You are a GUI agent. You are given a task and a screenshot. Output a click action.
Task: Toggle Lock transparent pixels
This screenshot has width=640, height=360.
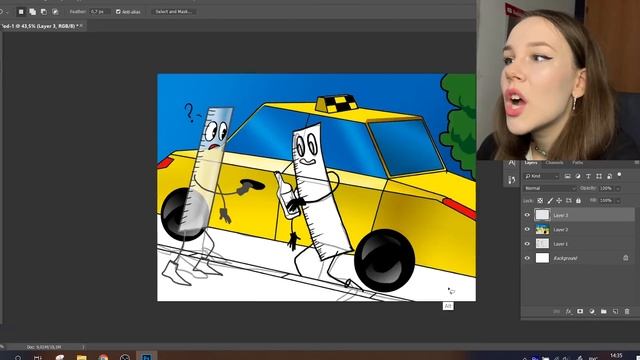540,200
